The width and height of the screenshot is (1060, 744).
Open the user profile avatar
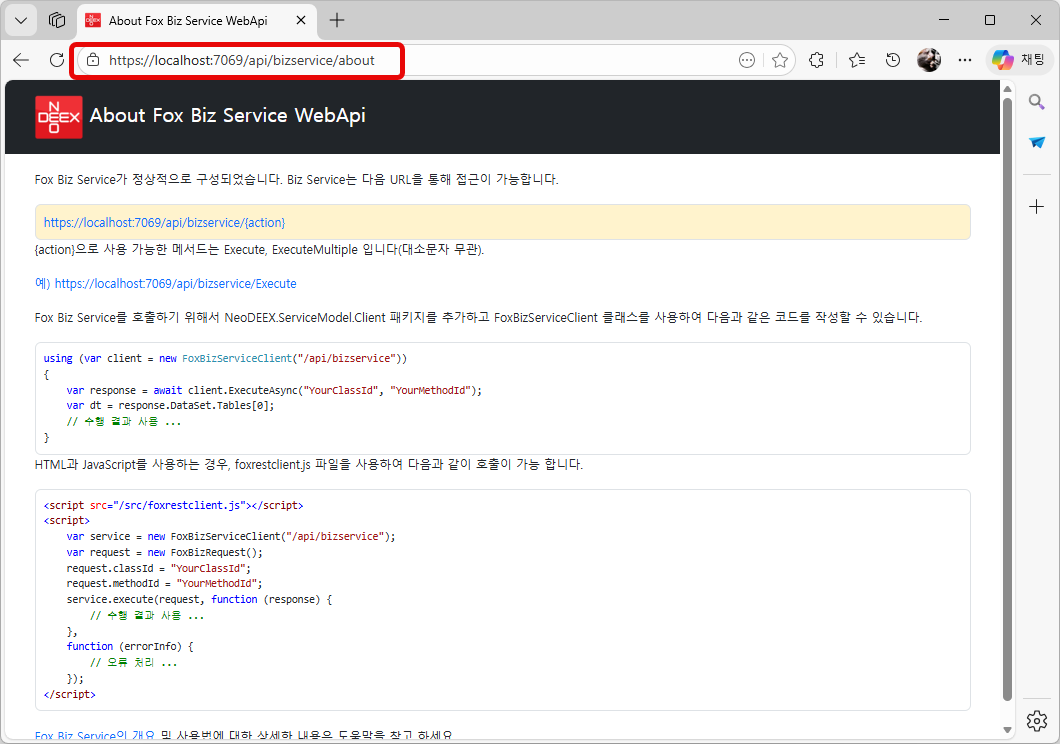[x=929, y=60]
